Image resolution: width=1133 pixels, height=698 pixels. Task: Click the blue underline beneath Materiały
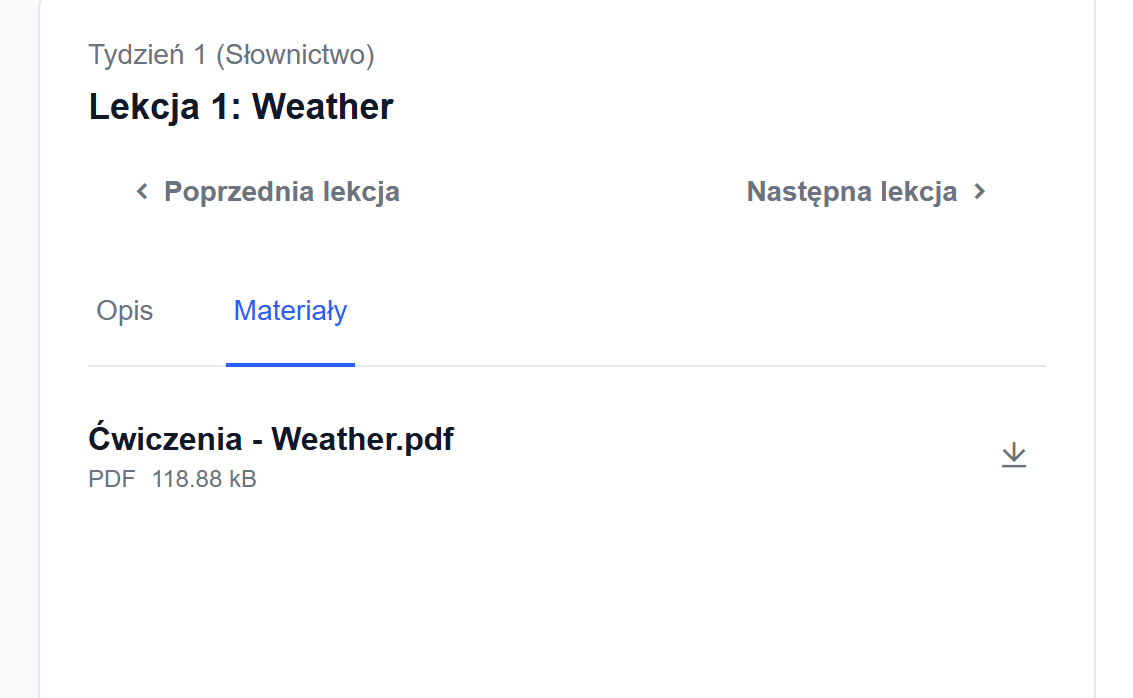tap(290, 364)
